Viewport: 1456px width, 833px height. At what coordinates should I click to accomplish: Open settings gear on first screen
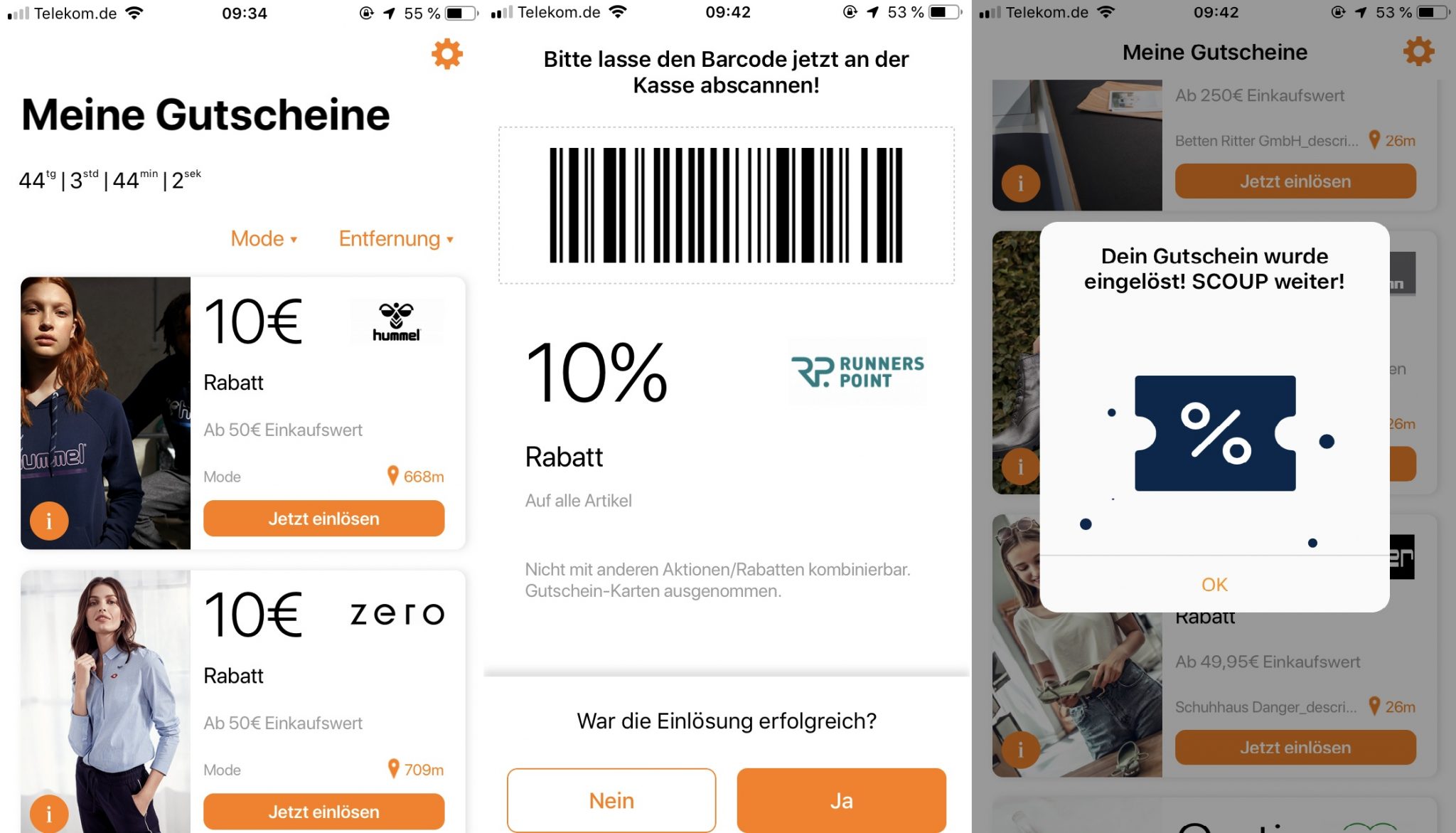(447, 54)
